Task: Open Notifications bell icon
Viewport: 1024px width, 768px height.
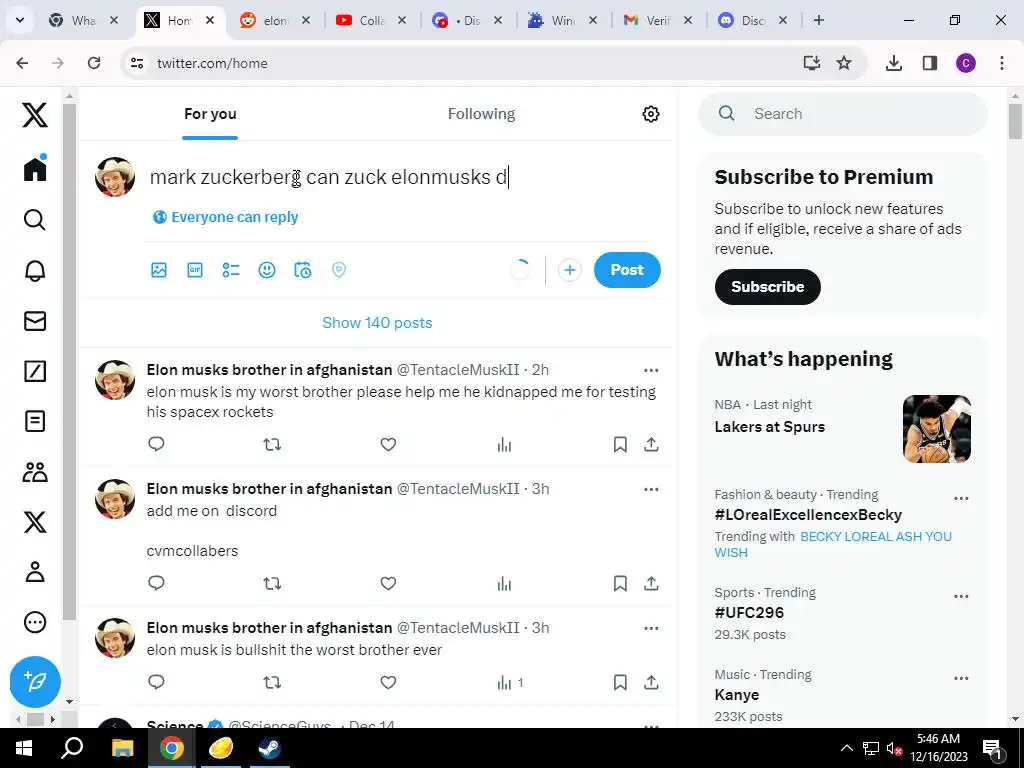Action: point(35,270)
